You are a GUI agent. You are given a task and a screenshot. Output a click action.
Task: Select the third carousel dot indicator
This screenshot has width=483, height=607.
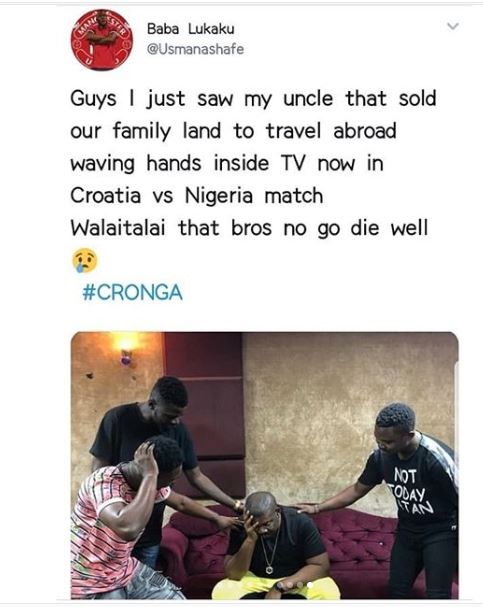[x=300, y=585]
